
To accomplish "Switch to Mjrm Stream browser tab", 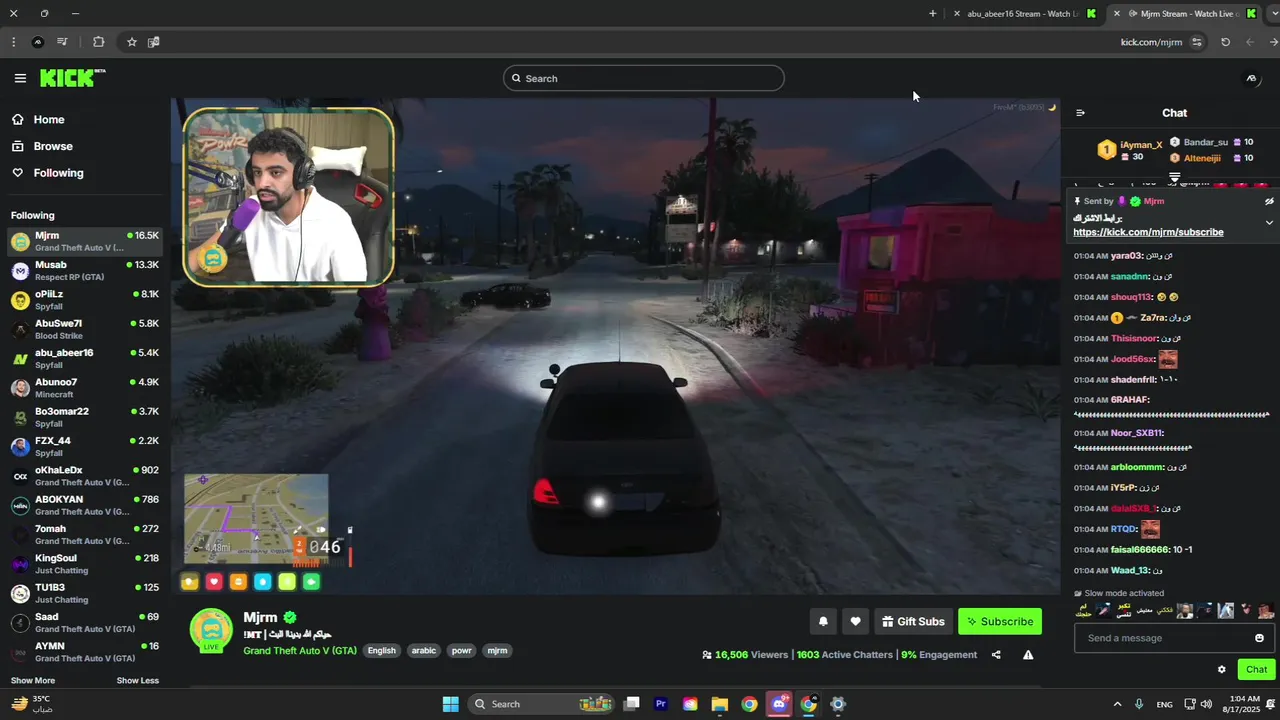I will pos(1187,14).
